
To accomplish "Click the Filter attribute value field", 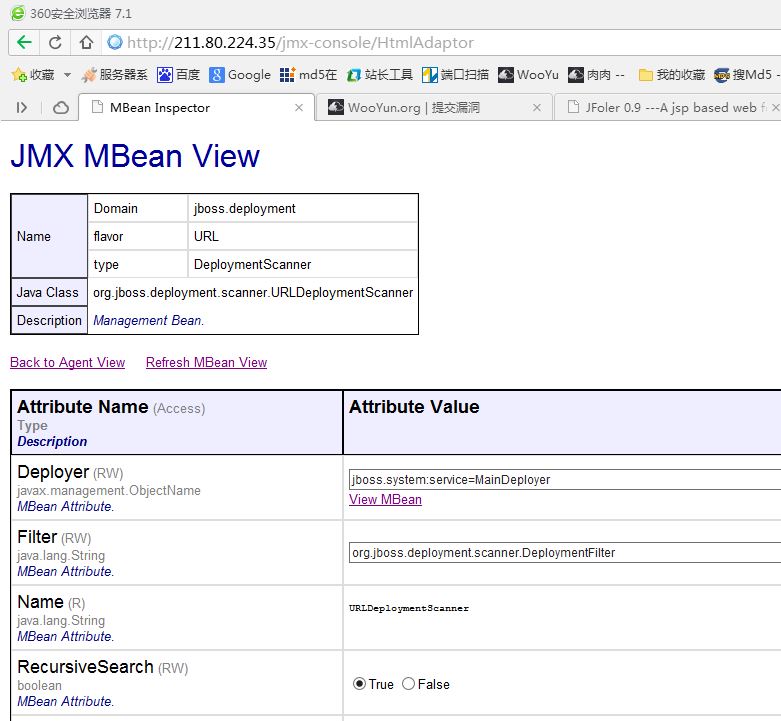I will click(x=565, y=553).
